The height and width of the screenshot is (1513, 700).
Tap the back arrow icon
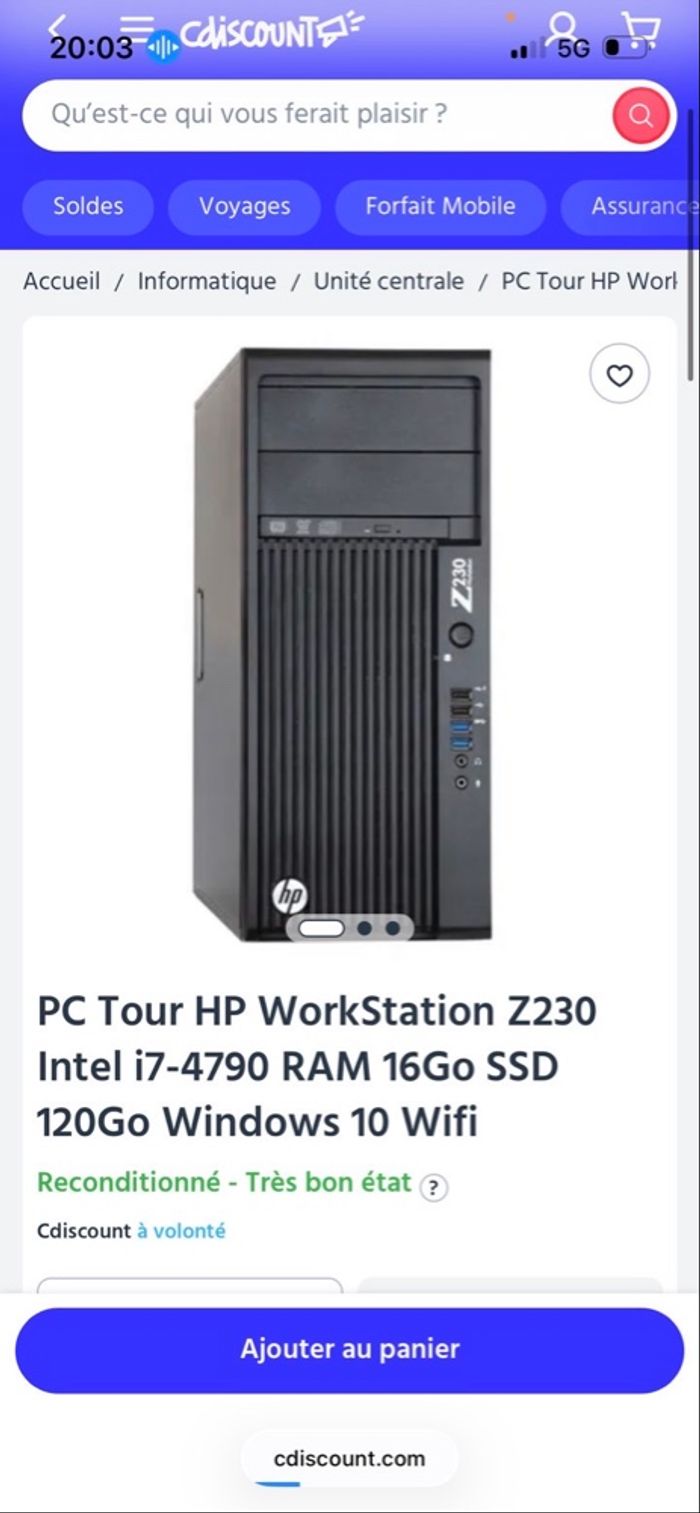coord(58,26)
